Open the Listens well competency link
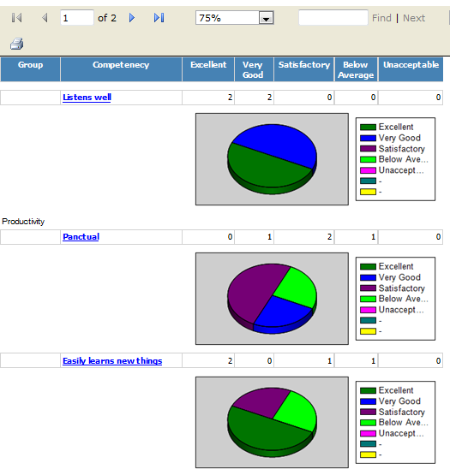This screenshot has width=450, height=475. coord(87,97)
